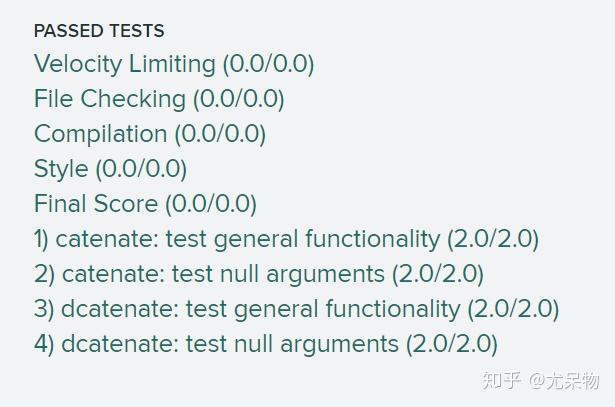The width and height of the screenshot is (615, 407).
Task: Open the Compilation test result
Action: [100, 134]
